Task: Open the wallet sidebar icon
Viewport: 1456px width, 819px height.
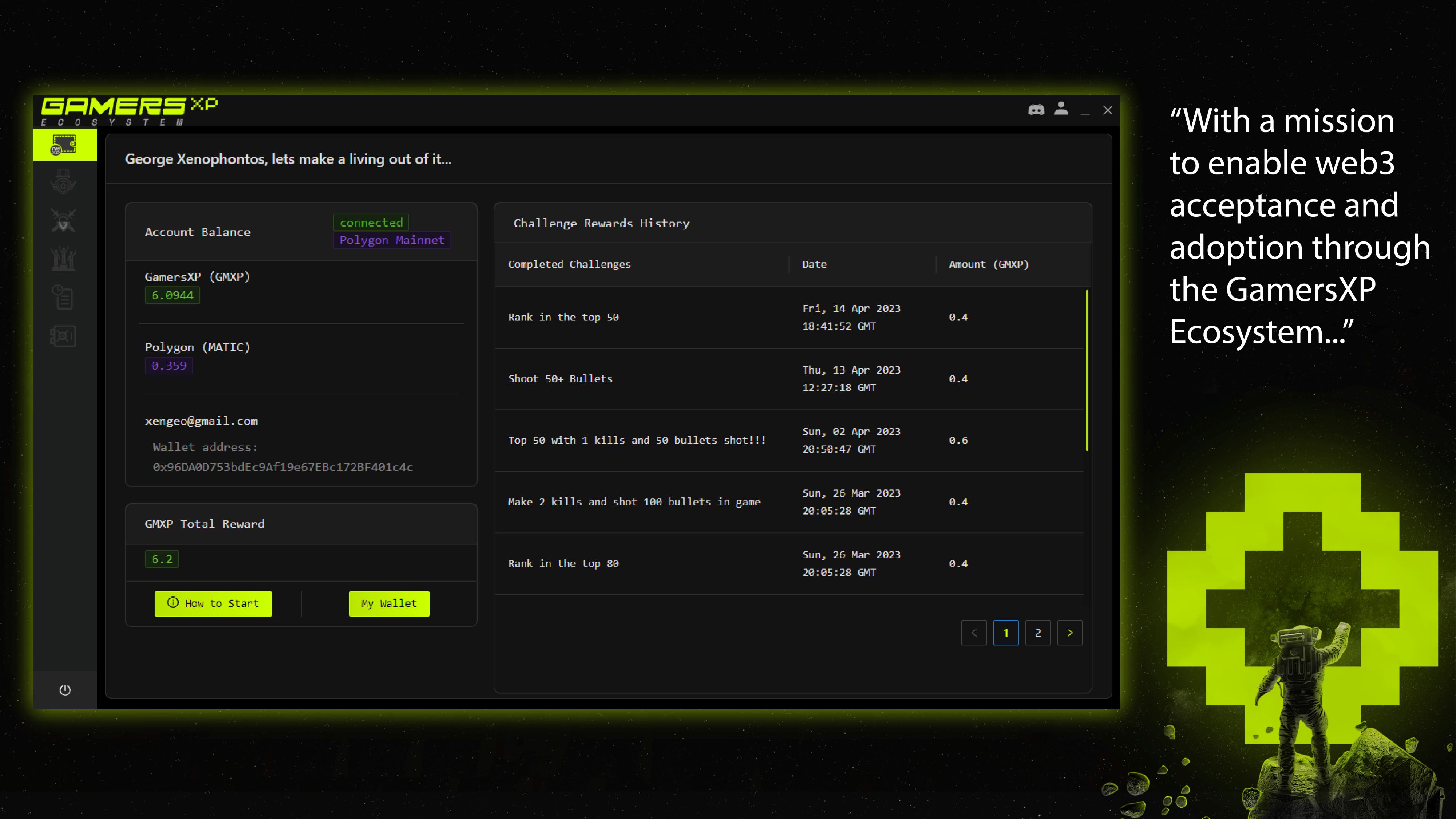Action: (64, 145)
